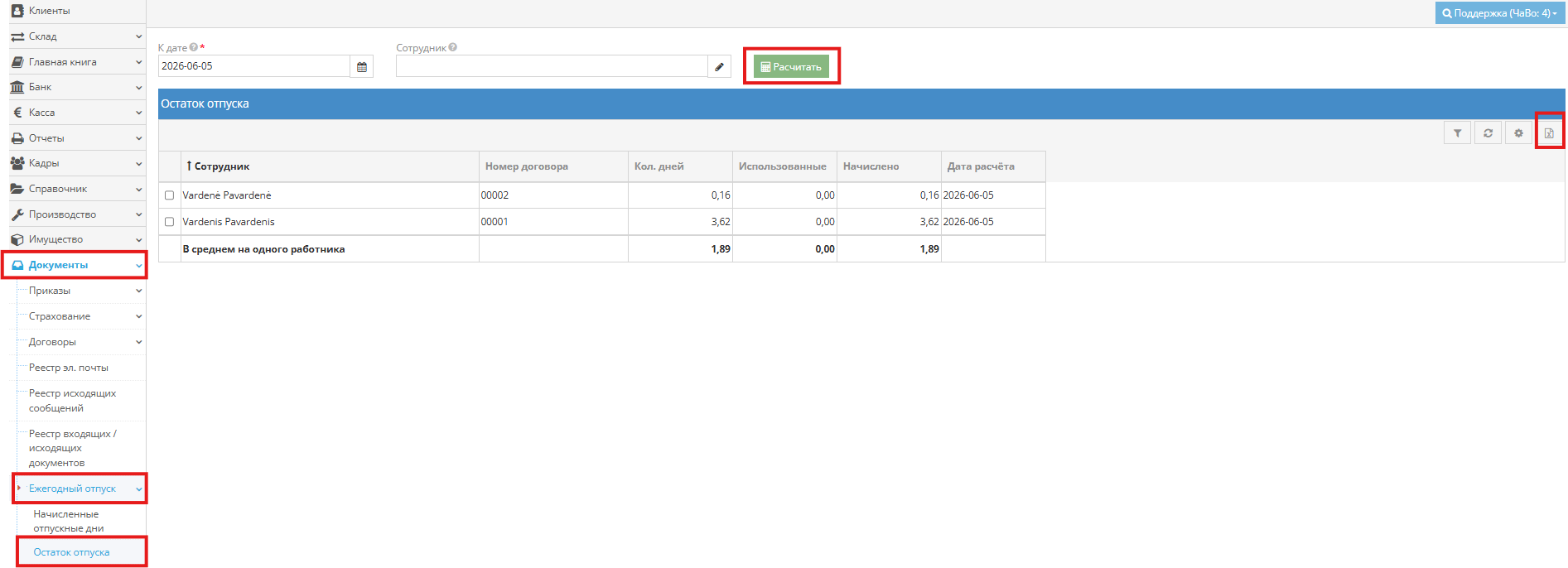
Task: Click the Сотрудник help question icon
Action: 453,47
